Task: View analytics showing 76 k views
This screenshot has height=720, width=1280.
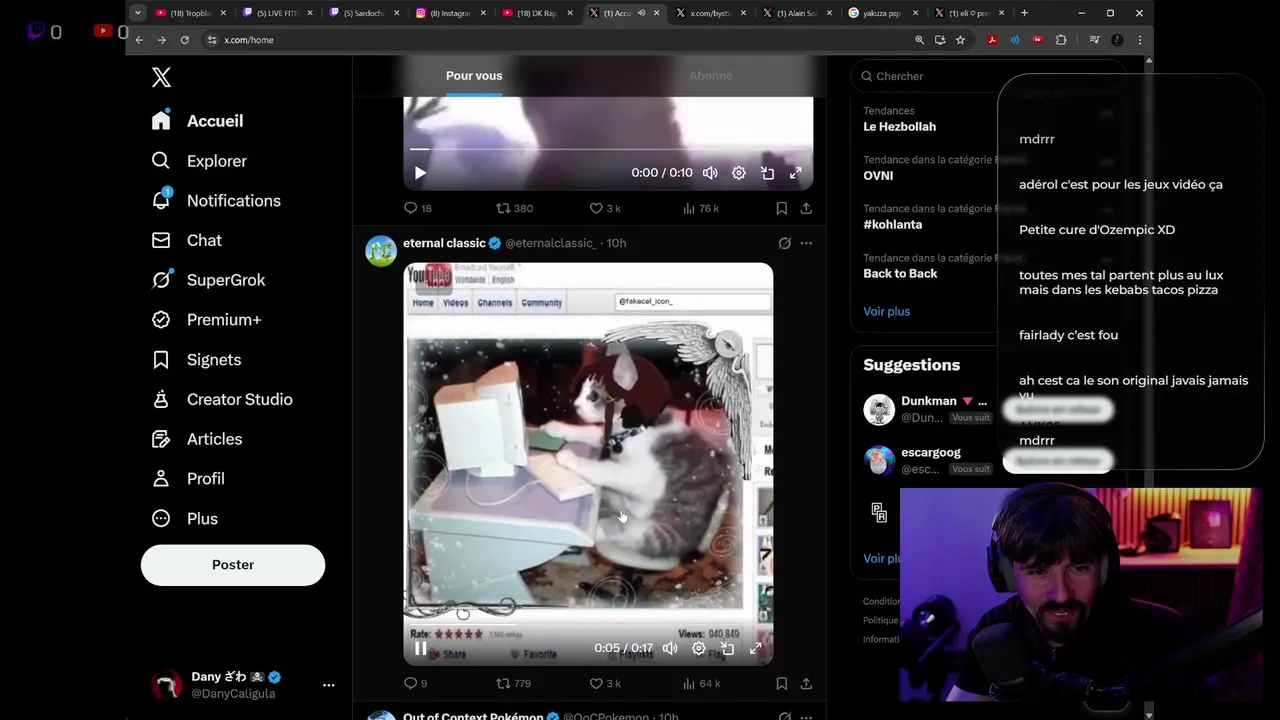Action: (701, 208)
